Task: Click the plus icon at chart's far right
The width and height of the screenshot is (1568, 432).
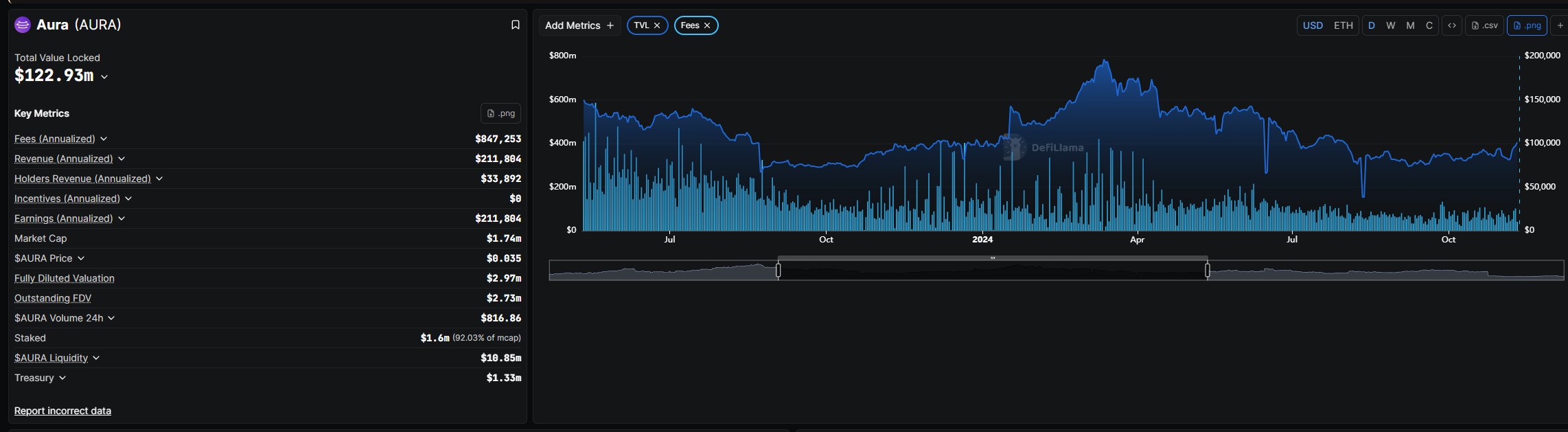Action: coord(1560,25)
